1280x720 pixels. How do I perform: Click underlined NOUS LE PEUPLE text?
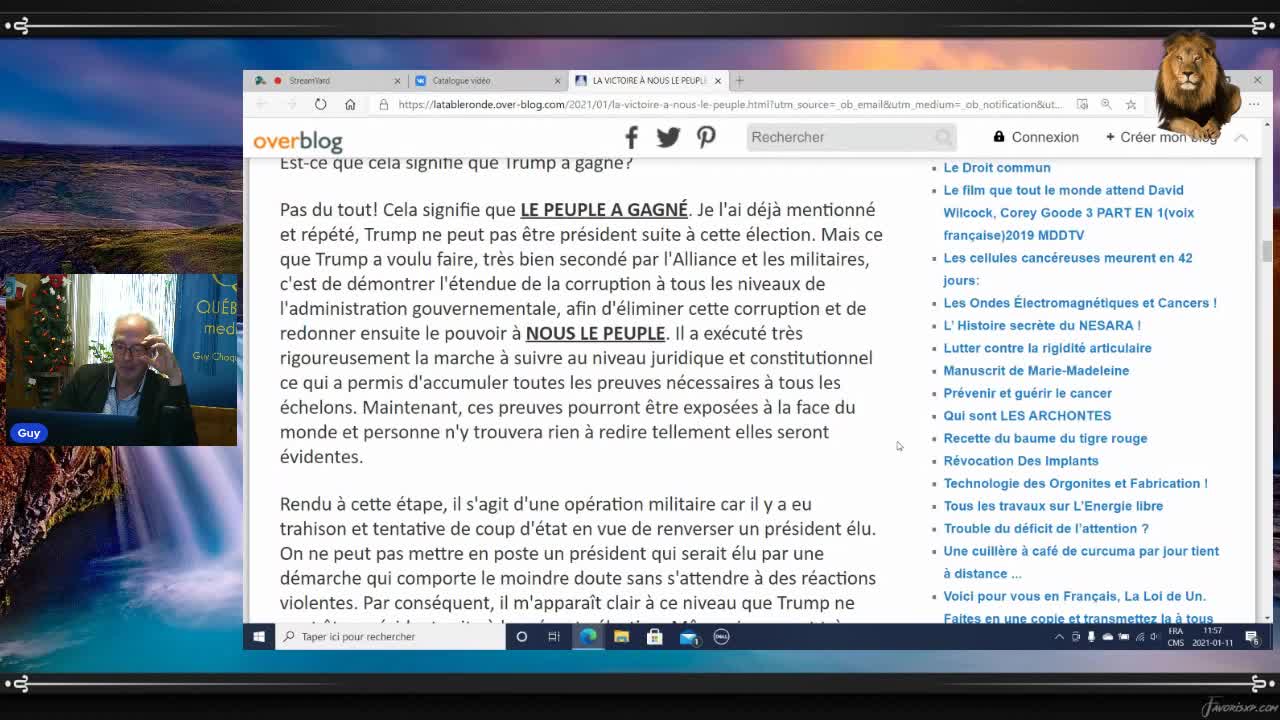pos(595,333)
